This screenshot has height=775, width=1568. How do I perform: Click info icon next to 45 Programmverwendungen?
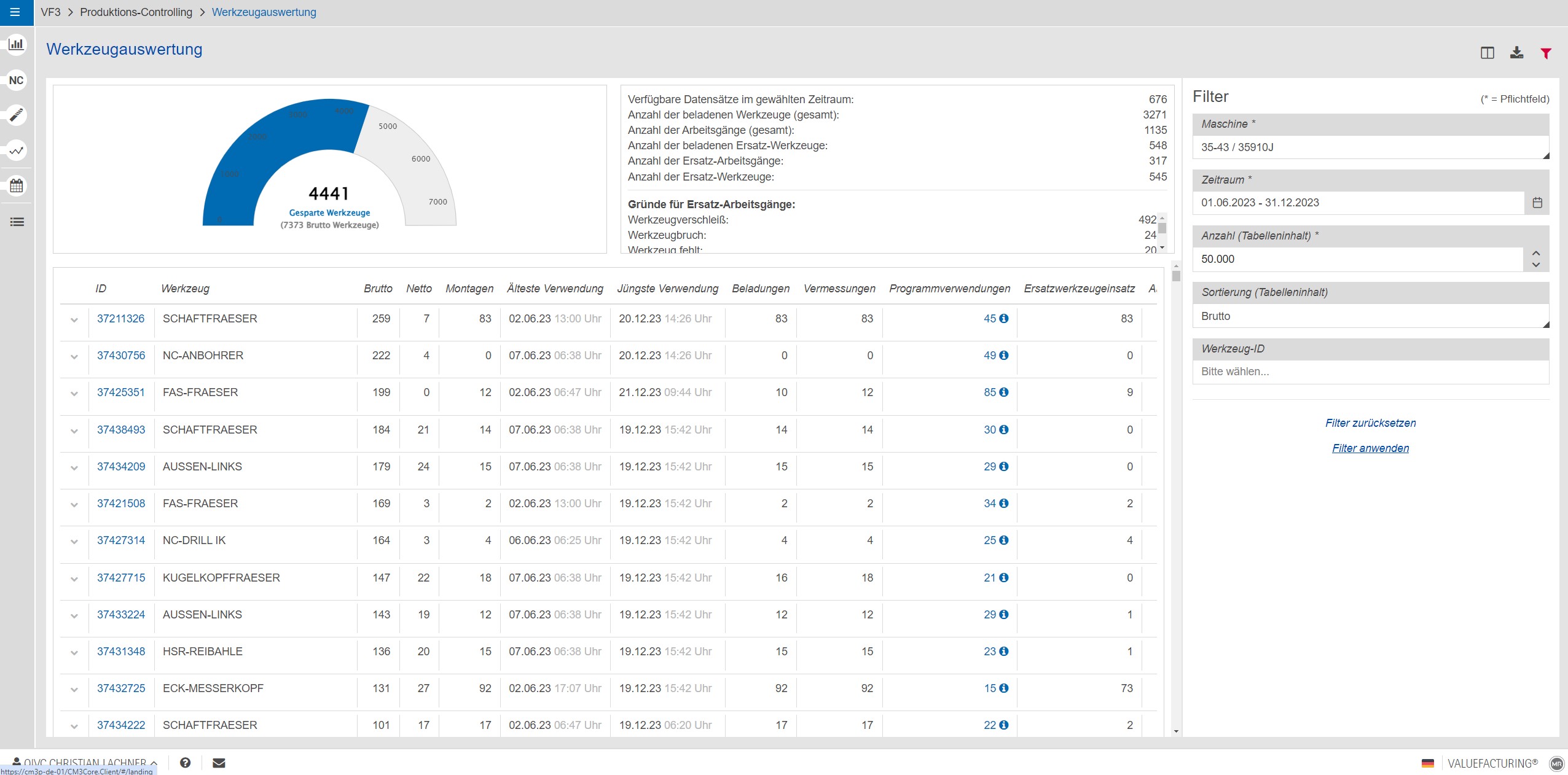(1004, 319)
